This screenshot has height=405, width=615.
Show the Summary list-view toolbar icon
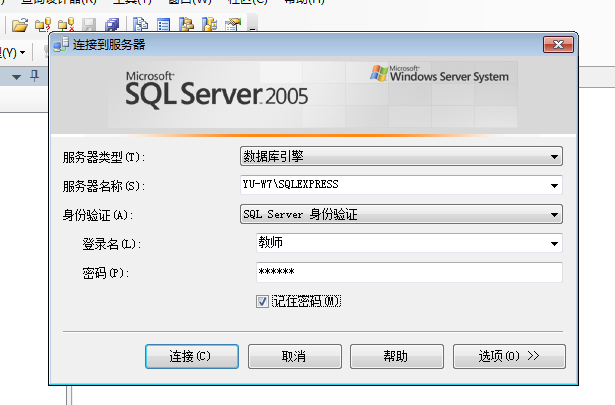click(164, 25)
